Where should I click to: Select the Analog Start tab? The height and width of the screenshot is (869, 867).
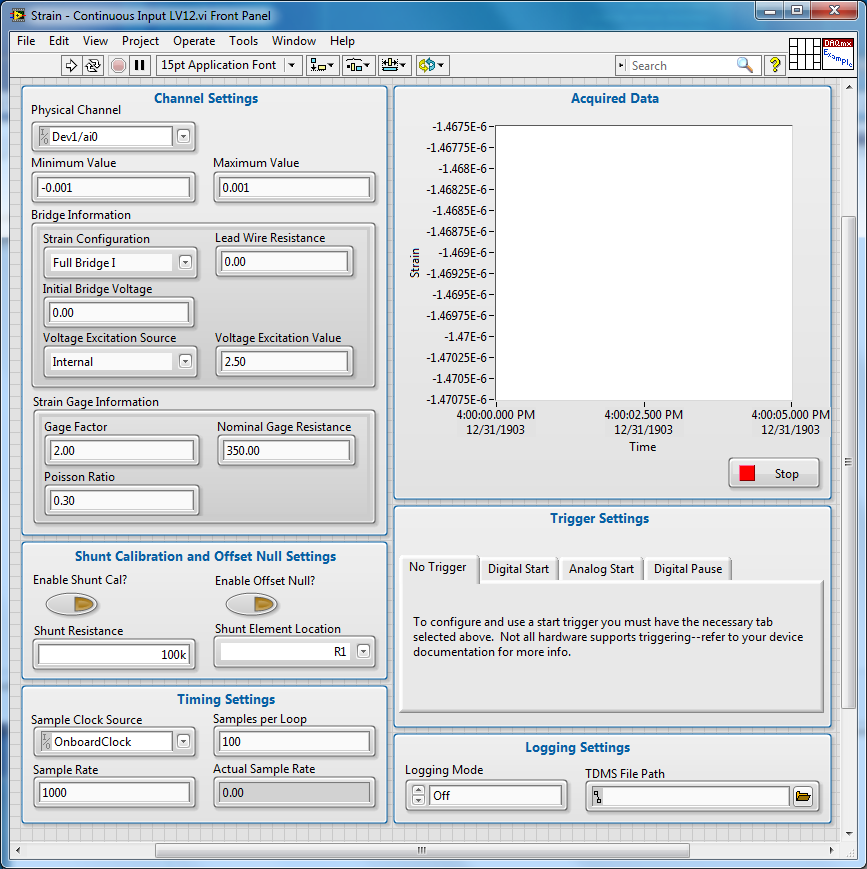point(601,569)
